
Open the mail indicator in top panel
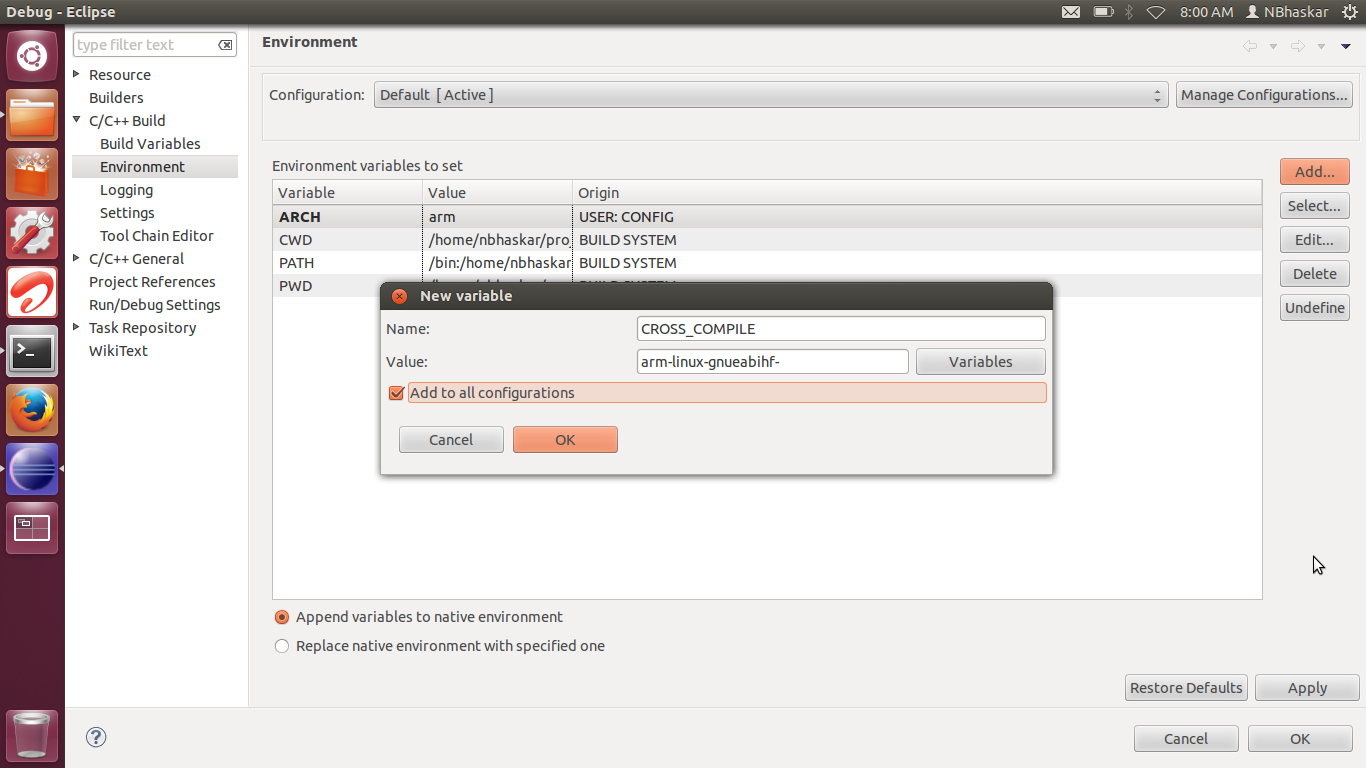click(1071, 12)
